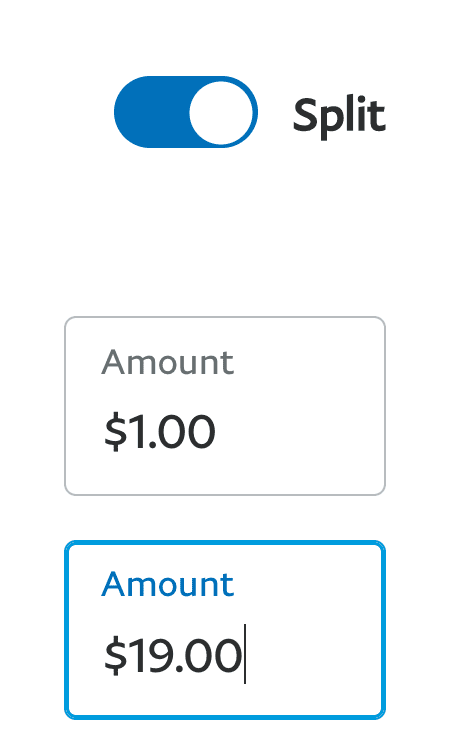450x754 pixels.
Task: Click the $1.00 value text
Action: [x=160, y=432]
